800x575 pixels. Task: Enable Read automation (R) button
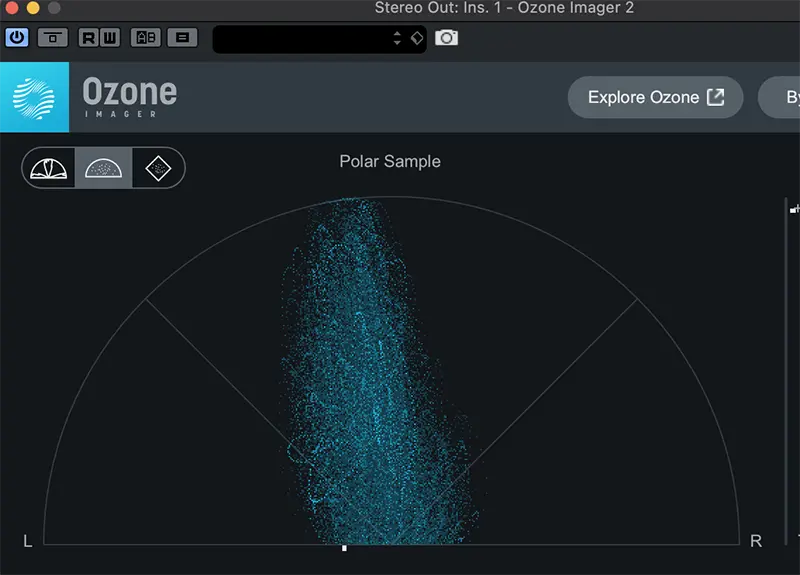pos(88,38)
